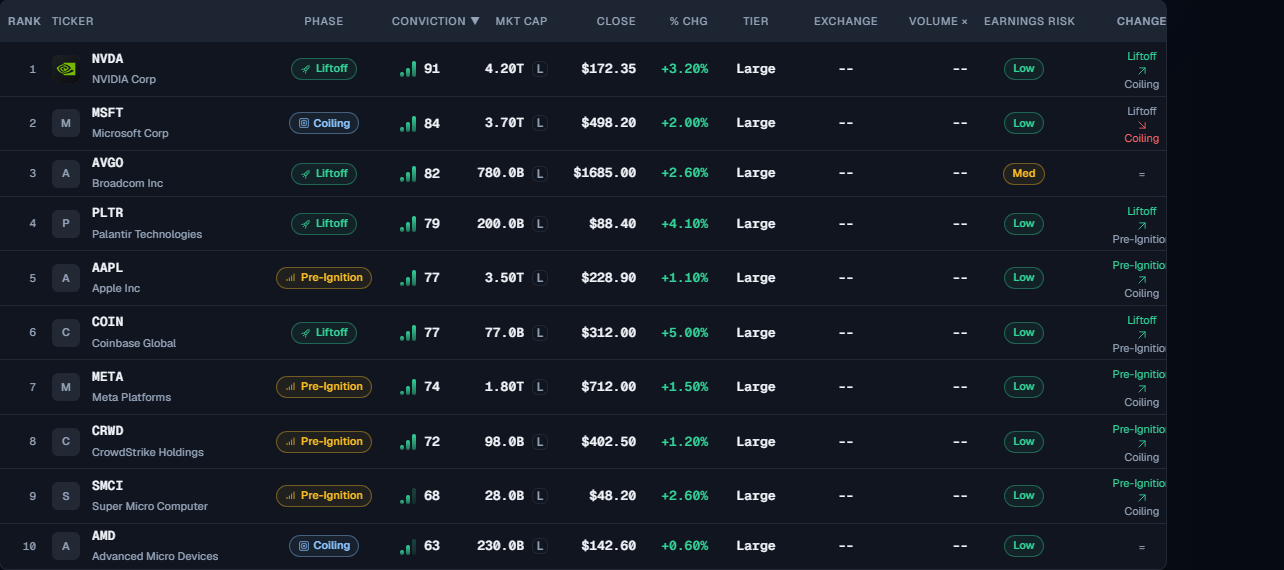Viewport: 1284px width, 570px height.
Task: Click the L badge next to 3.70T
Action: pyautogui.click(x=540, y=123)
